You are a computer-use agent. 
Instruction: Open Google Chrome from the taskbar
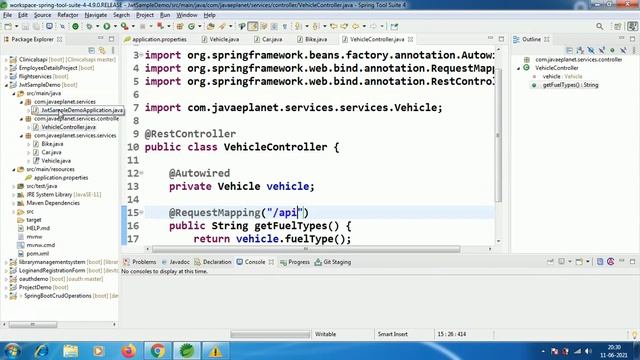(x=158, y=351)
